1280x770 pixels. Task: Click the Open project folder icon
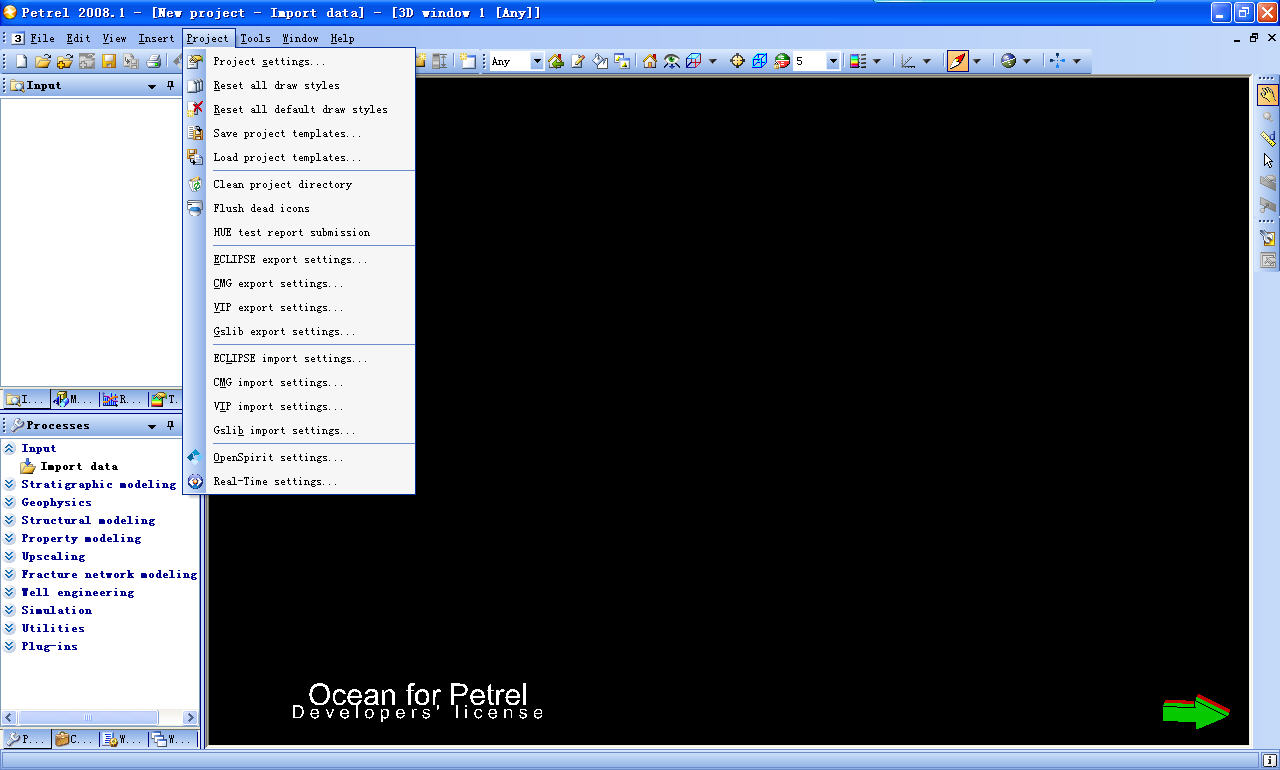click(x=43, y=61)
